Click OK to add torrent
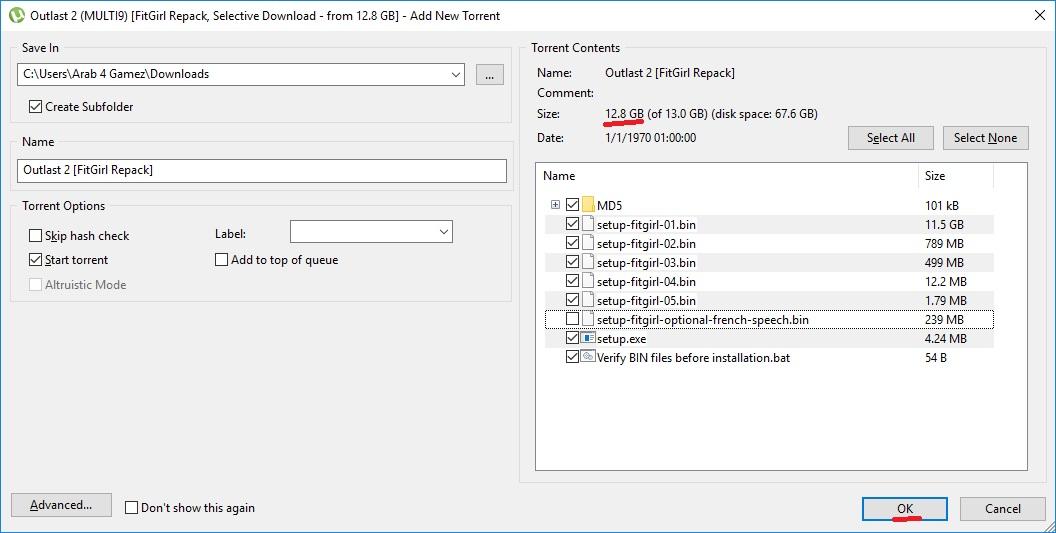This screenshot has height=533, width=1056. tap(904, 509)
